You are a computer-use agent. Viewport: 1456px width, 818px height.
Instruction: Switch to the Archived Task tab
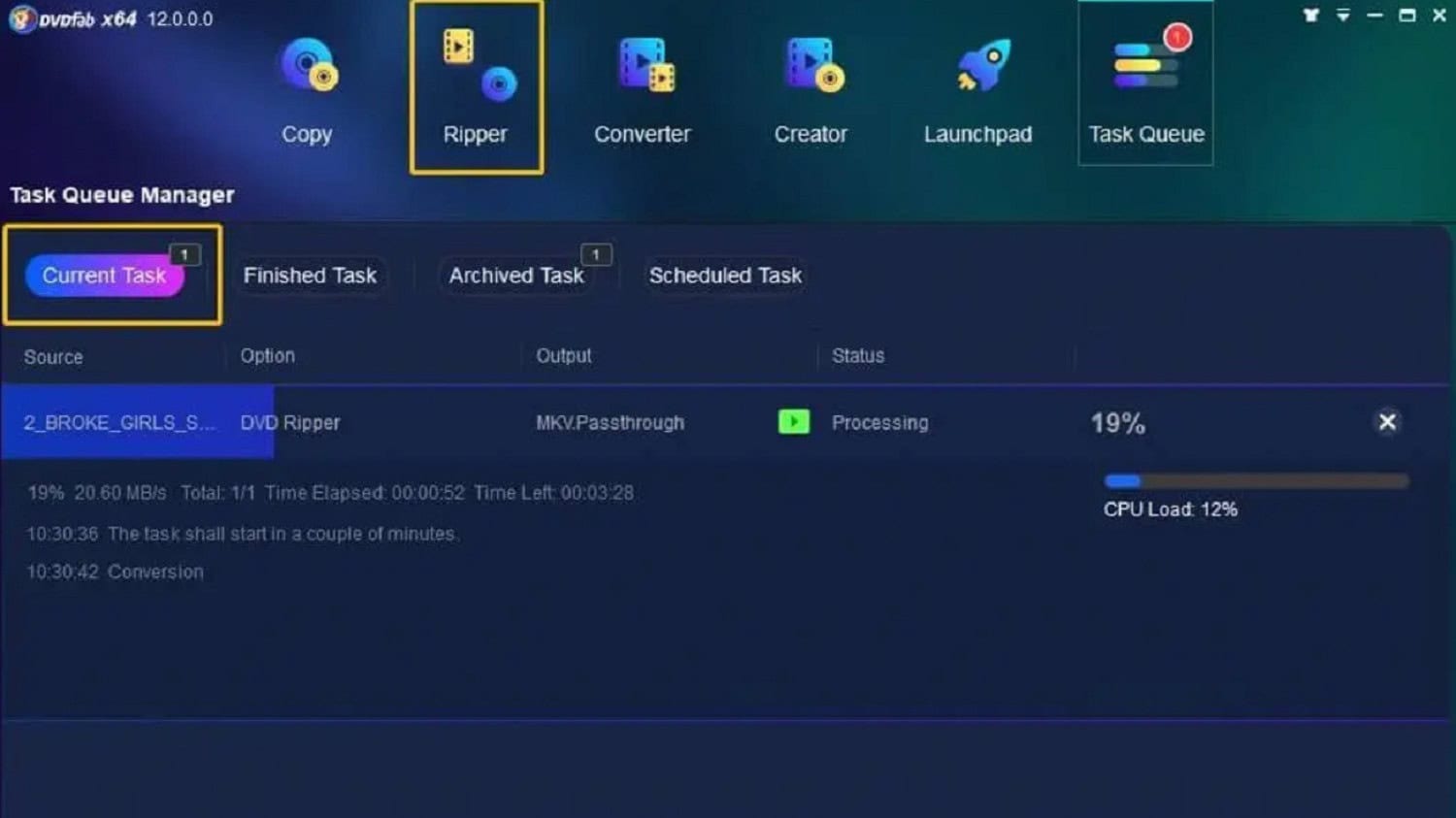tap(516, 276)
